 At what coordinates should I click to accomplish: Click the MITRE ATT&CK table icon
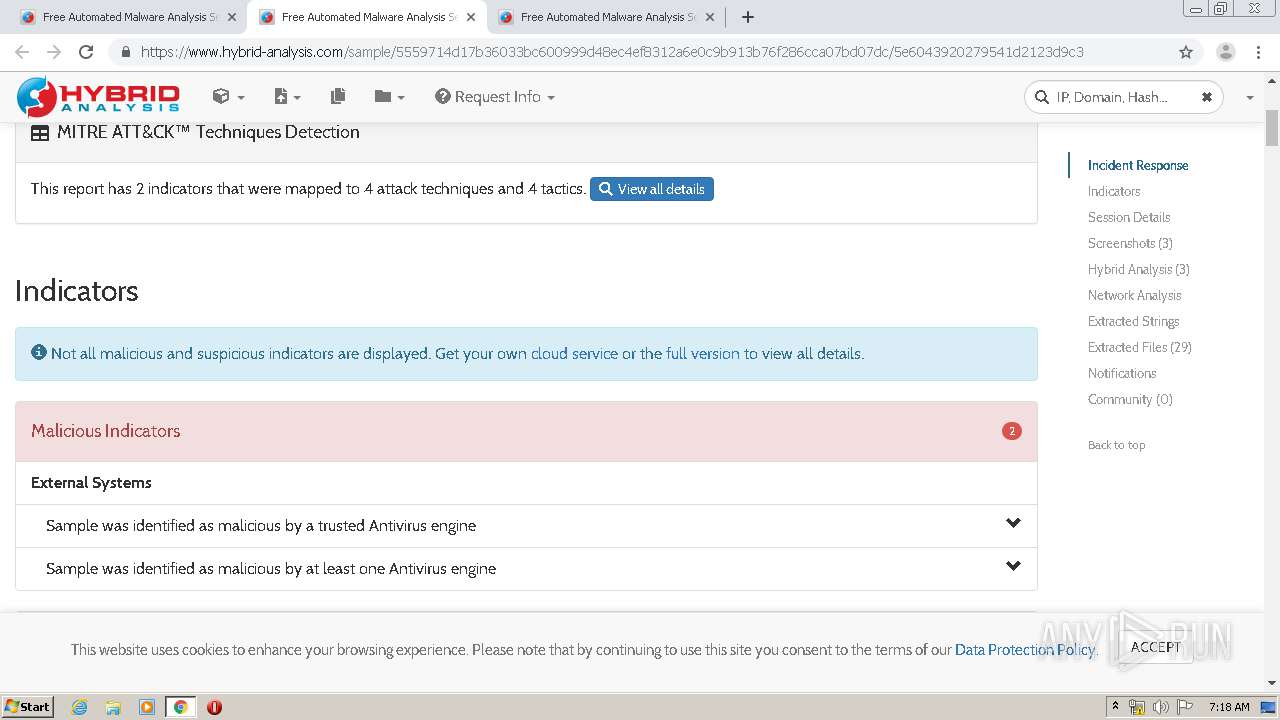40,133
